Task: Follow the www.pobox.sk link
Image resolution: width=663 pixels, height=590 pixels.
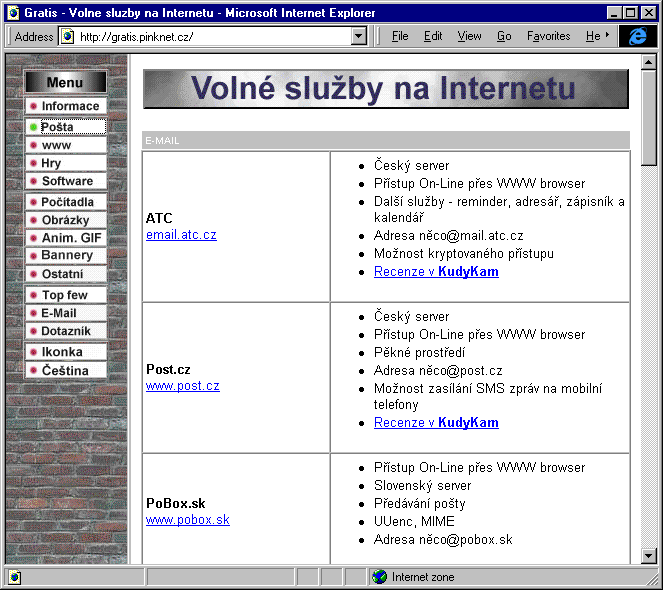Action: 188,520
